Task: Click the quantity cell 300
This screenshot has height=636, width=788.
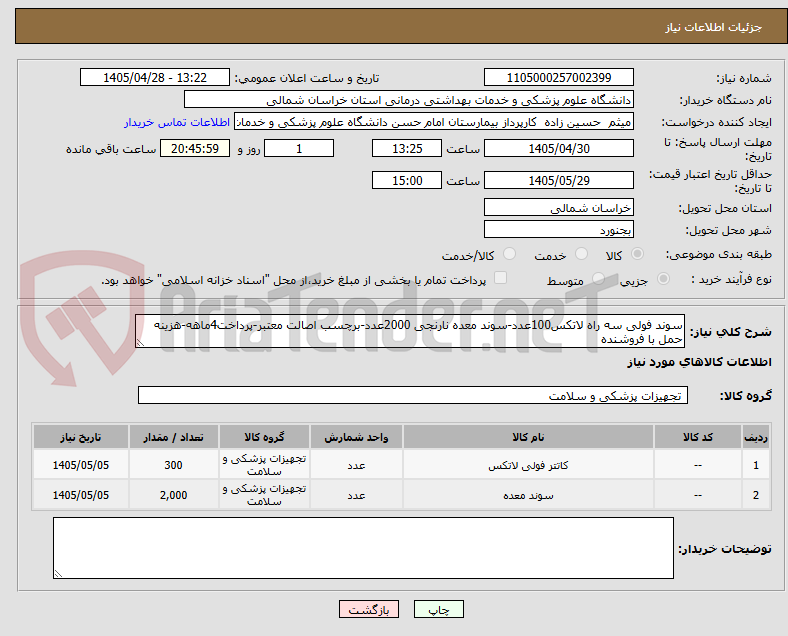Action: point(173,465)
